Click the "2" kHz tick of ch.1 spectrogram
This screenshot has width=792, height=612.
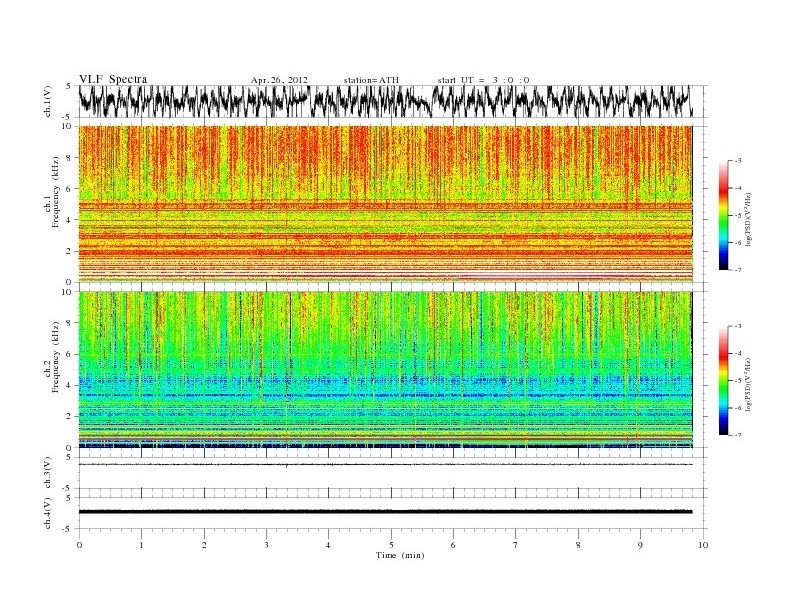pyautogui.click(x=69, y=251)
